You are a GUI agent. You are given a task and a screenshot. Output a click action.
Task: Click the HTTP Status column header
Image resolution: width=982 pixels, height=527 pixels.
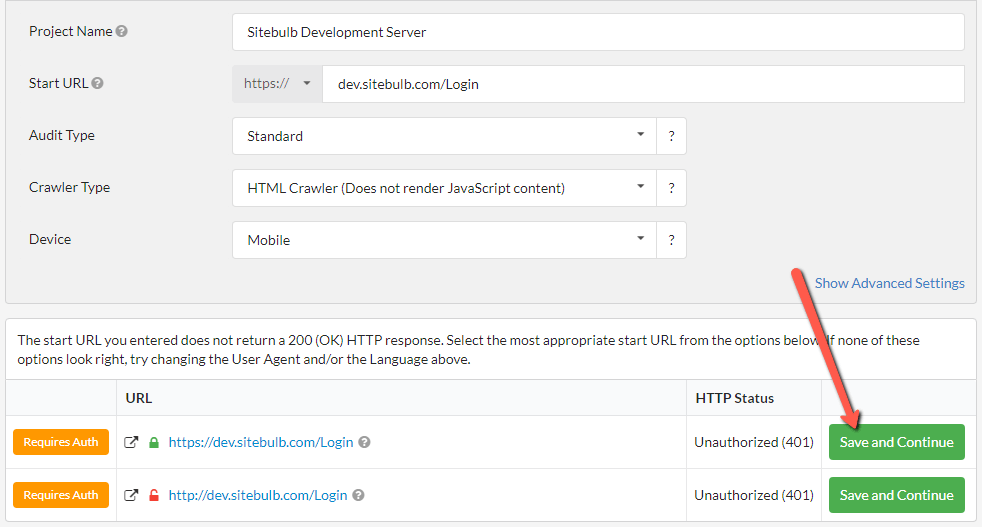(735, 399)
